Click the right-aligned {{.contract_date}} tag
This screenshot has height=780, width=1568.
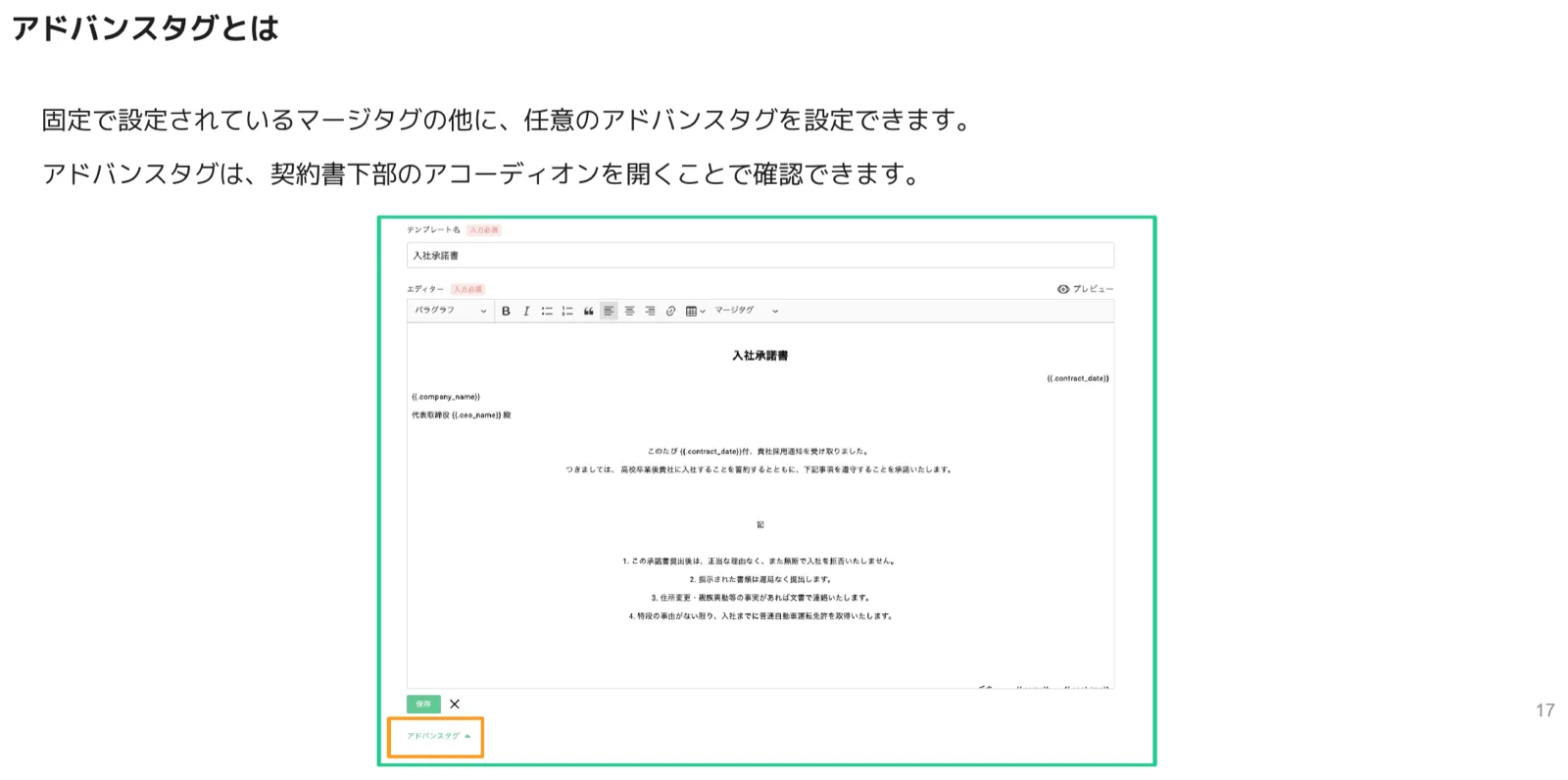tap(1078, 378)
